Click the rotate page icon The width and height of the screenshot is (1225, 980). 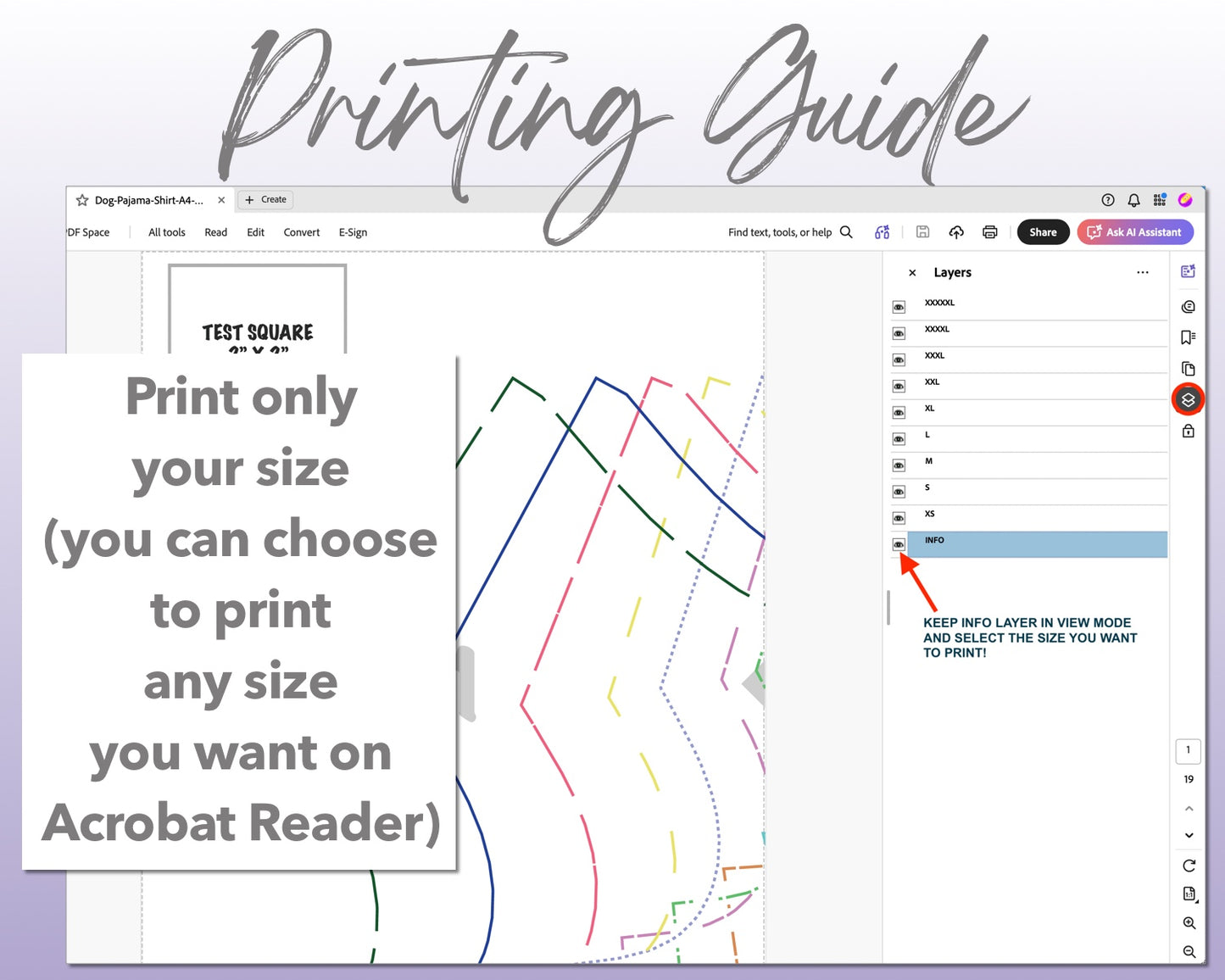(1189, 866)
